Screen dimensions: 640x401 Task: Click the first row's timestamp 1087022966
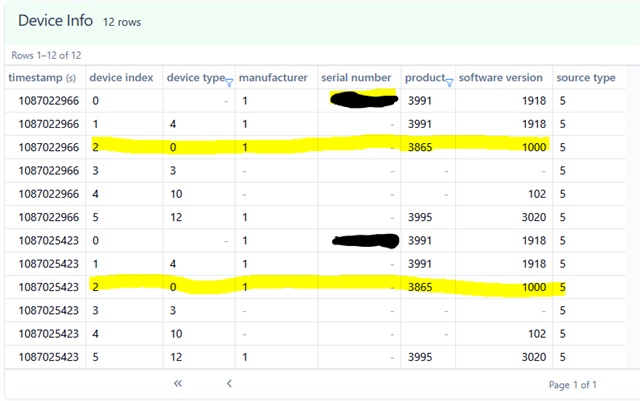pos(46,100)
